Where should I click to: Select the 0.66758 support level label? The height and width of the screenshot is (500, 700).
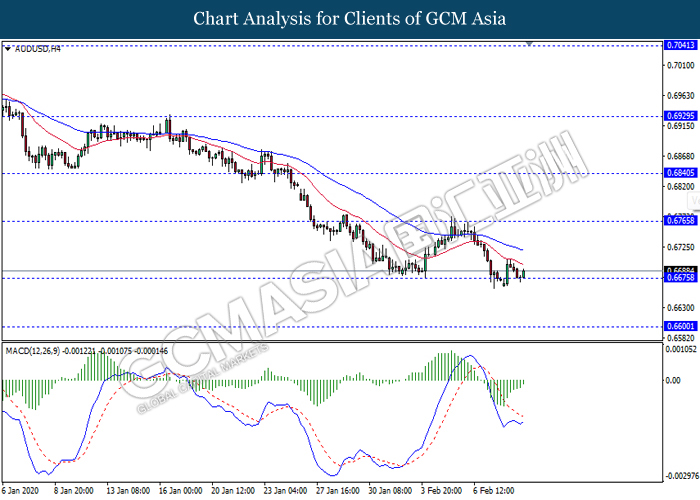click(680, 278)
